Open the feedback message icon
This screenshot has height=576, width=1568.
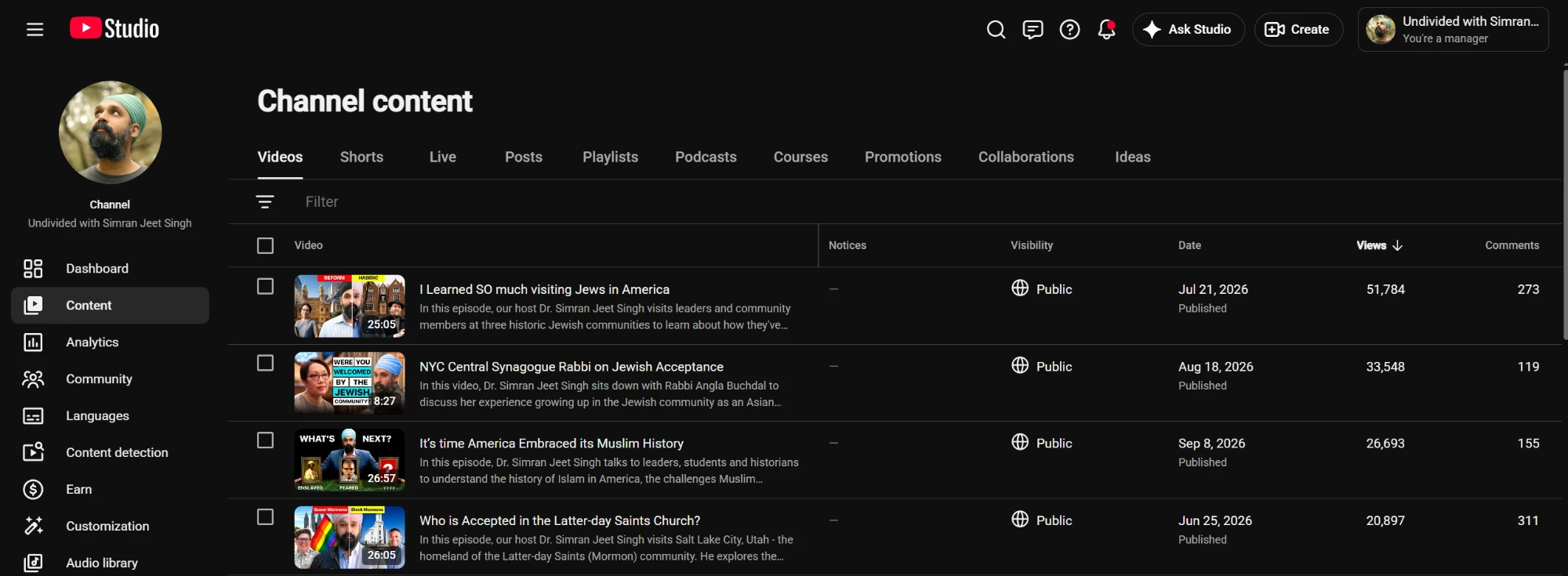[x=1033, y=30]
